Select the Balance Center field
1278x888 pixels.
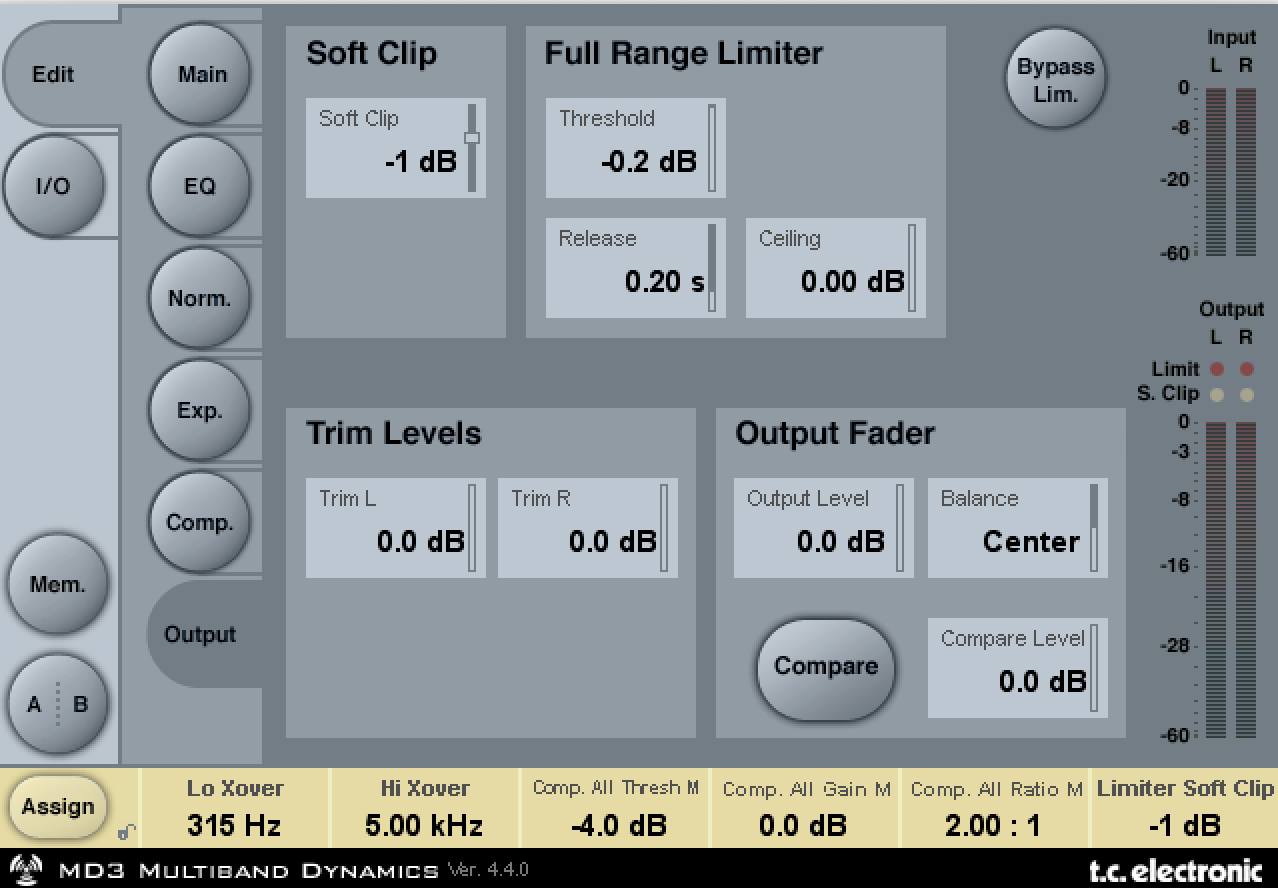coord(1018,528)
